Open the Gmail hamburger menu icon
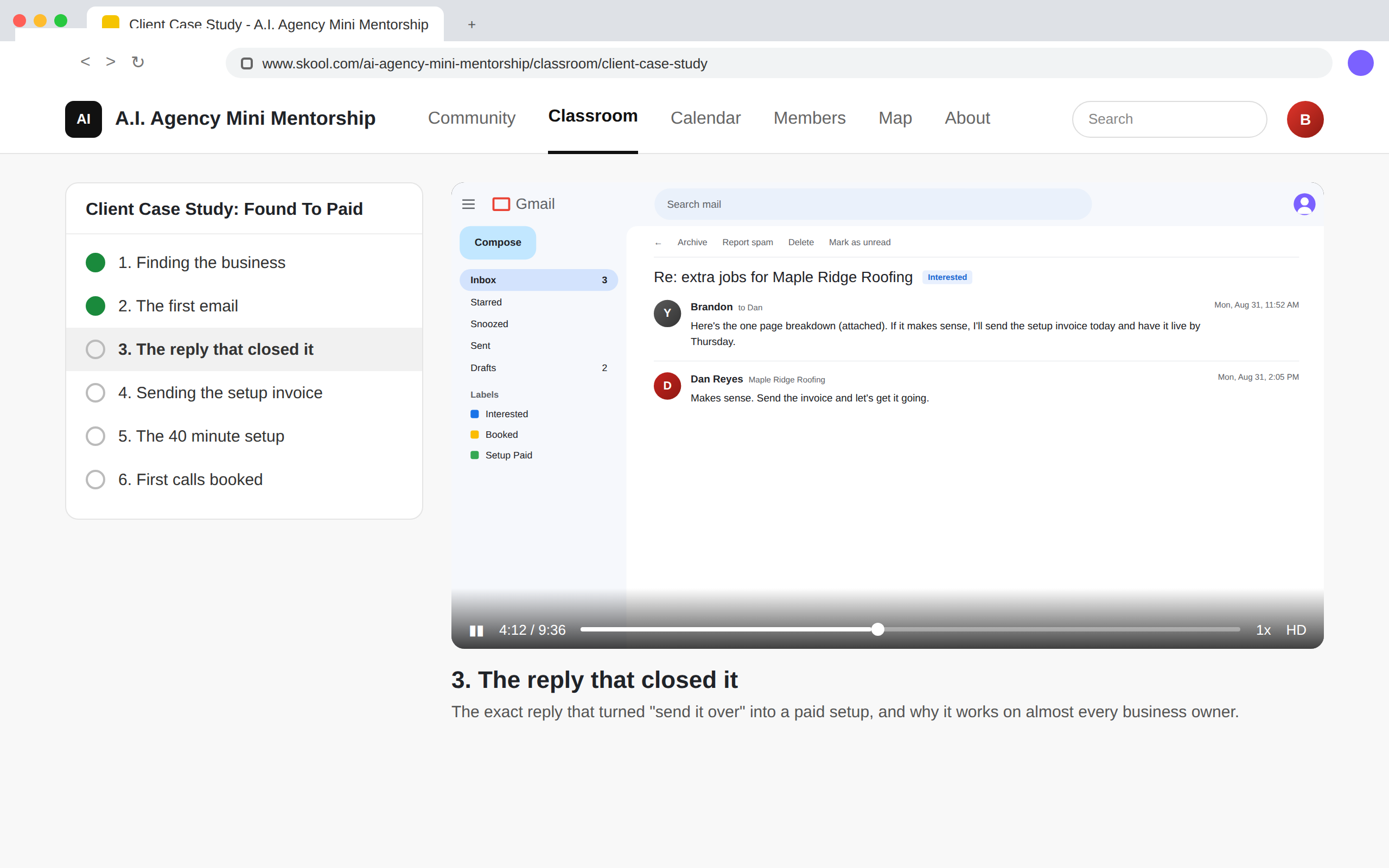Image resolution: width=1389 pixels, height=868 pixels. pyautogui.click(x=468, y=204)
